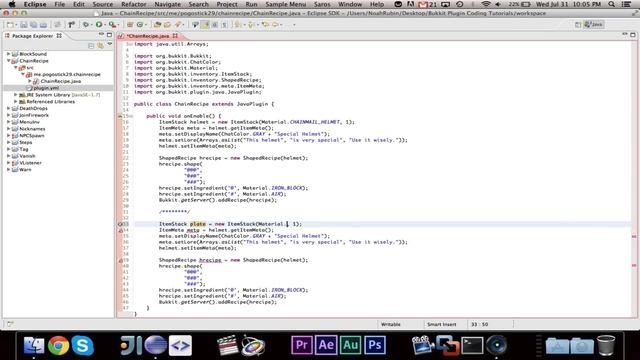This screenshot has height=360, width=640.
Task: Click the public void onEnable() method line
Action: pyautogui.click(x=184, y=116)
